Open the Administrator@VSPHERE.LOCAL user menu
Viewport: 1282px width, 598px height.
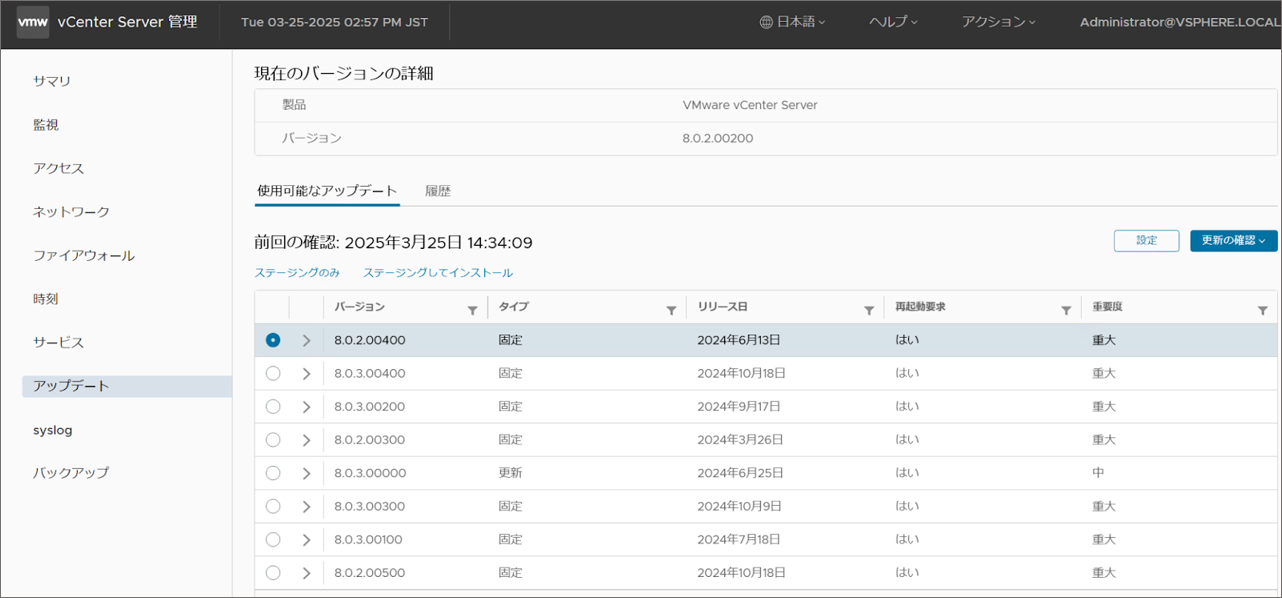click(x=1180, y=22)
